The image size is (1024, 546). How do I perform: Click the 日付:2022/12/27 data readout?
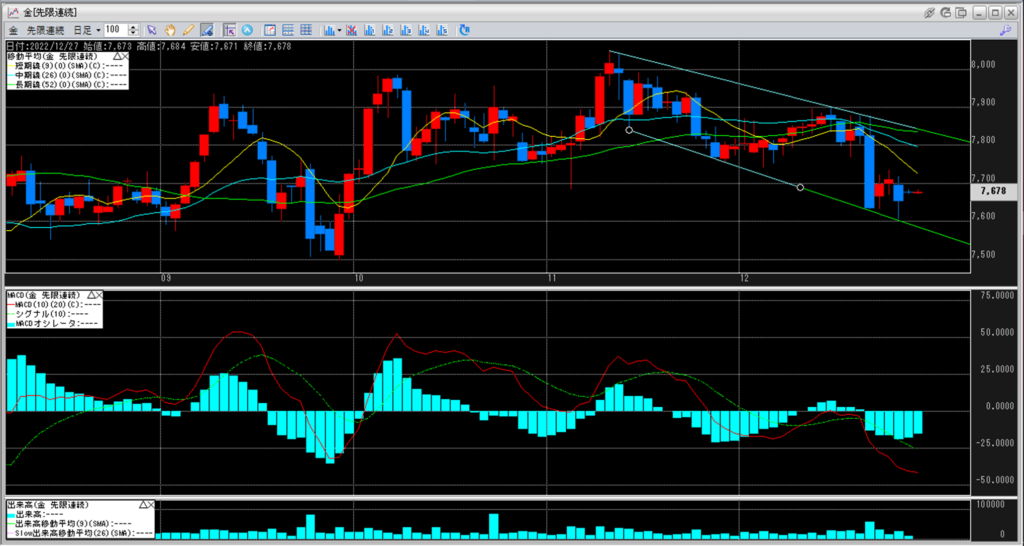pyautogui.click(x=42, y=46)
